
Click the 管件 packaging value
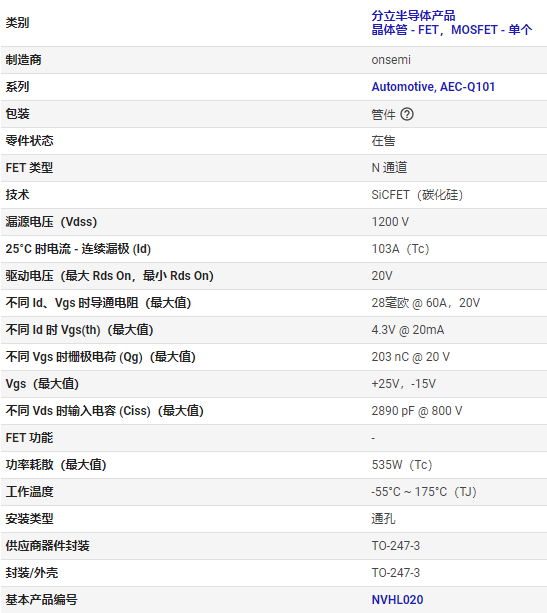383,115
